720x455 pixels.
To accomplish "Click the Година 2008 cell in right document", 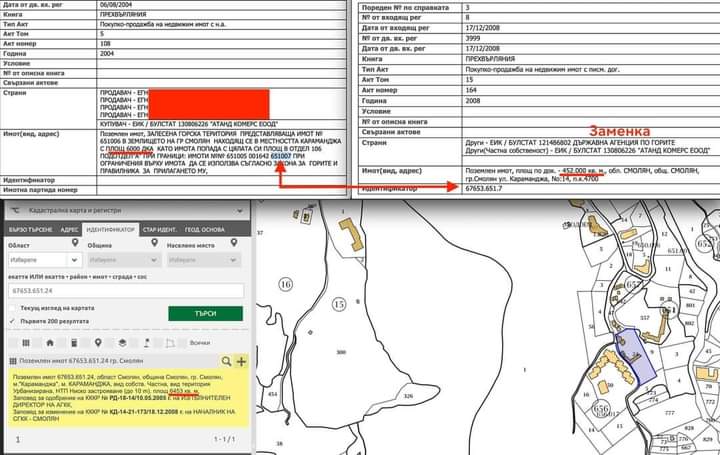I will (x=591, y=101).
